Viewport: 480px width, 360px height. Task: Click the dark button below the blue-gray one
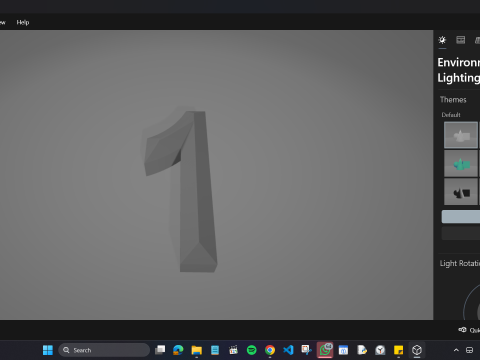tap(461, 233)
